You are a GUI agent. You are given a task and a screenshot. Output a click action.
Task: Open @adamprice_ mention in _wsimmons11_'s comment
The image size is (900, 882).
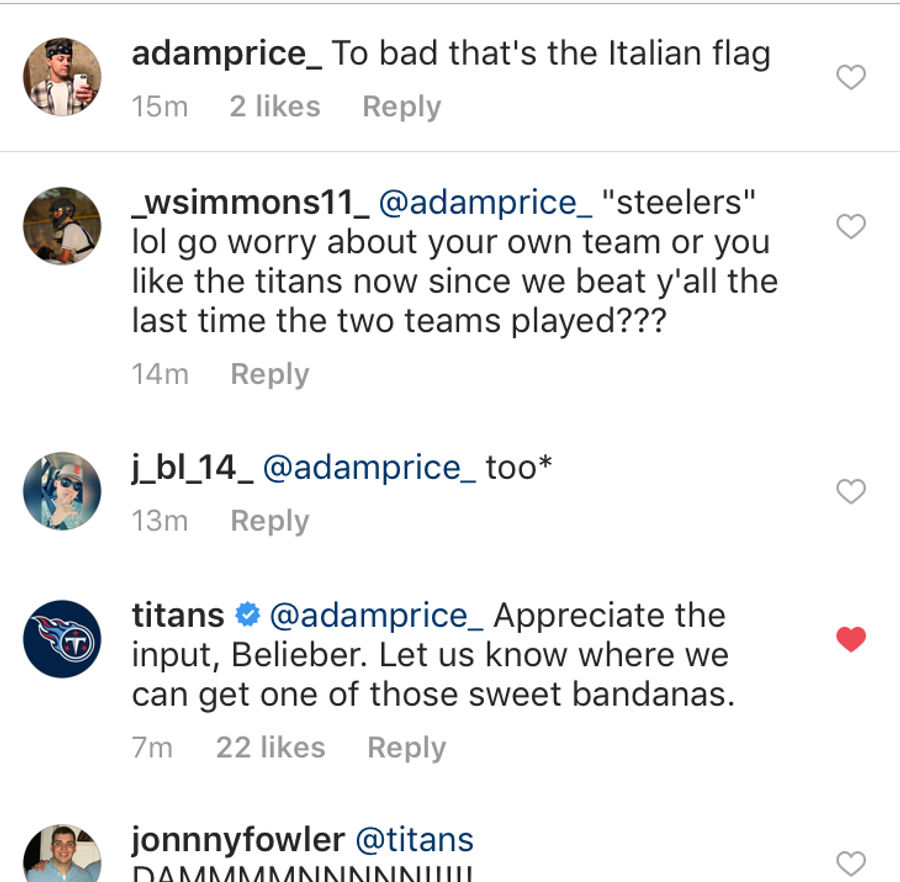tap(486, 203)
